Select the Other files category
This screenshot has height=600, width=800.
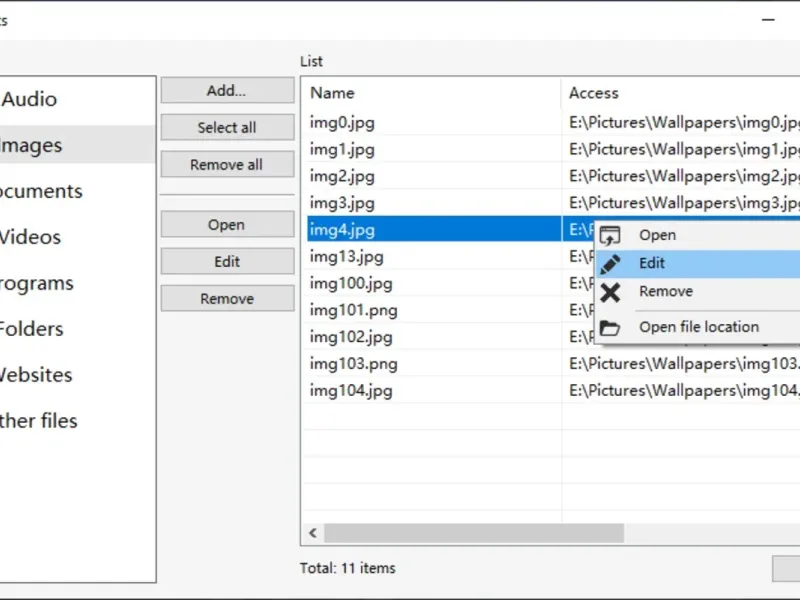click(x=78, y=420)
